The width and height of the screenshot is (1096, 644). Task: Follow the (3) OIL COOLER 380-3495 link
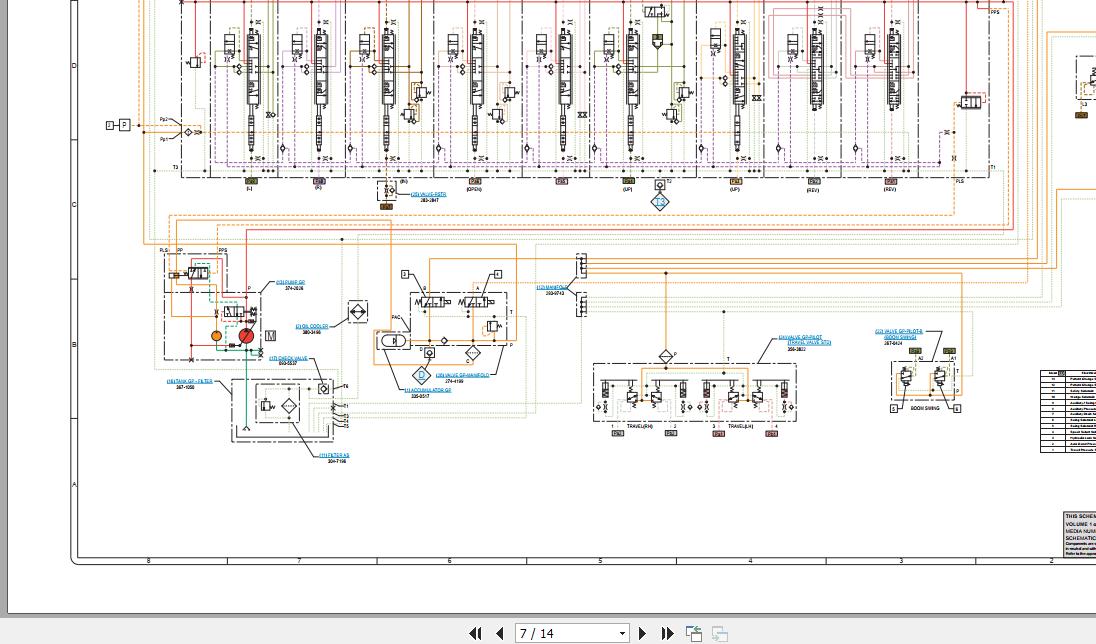click(311, 325)
